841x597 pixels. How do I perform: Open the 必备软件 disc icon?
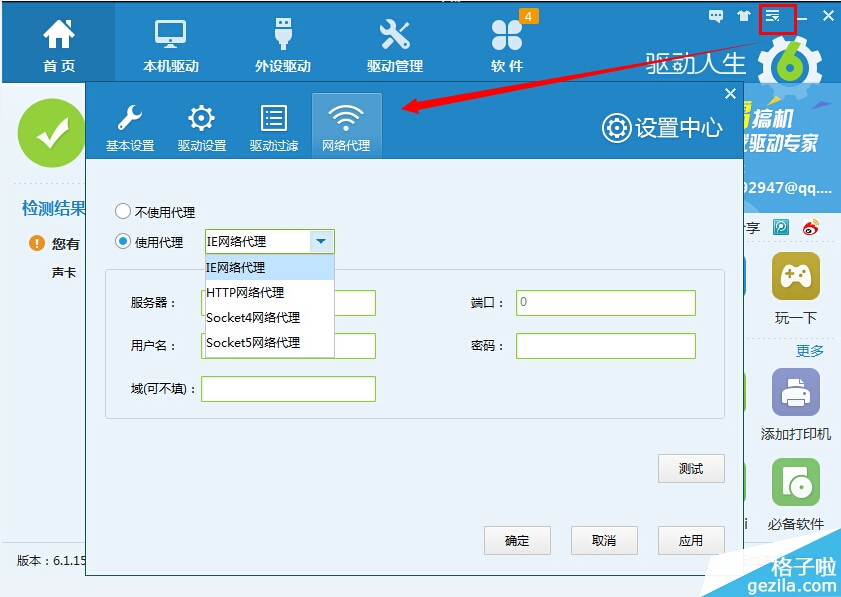click(x=795, y=483)
